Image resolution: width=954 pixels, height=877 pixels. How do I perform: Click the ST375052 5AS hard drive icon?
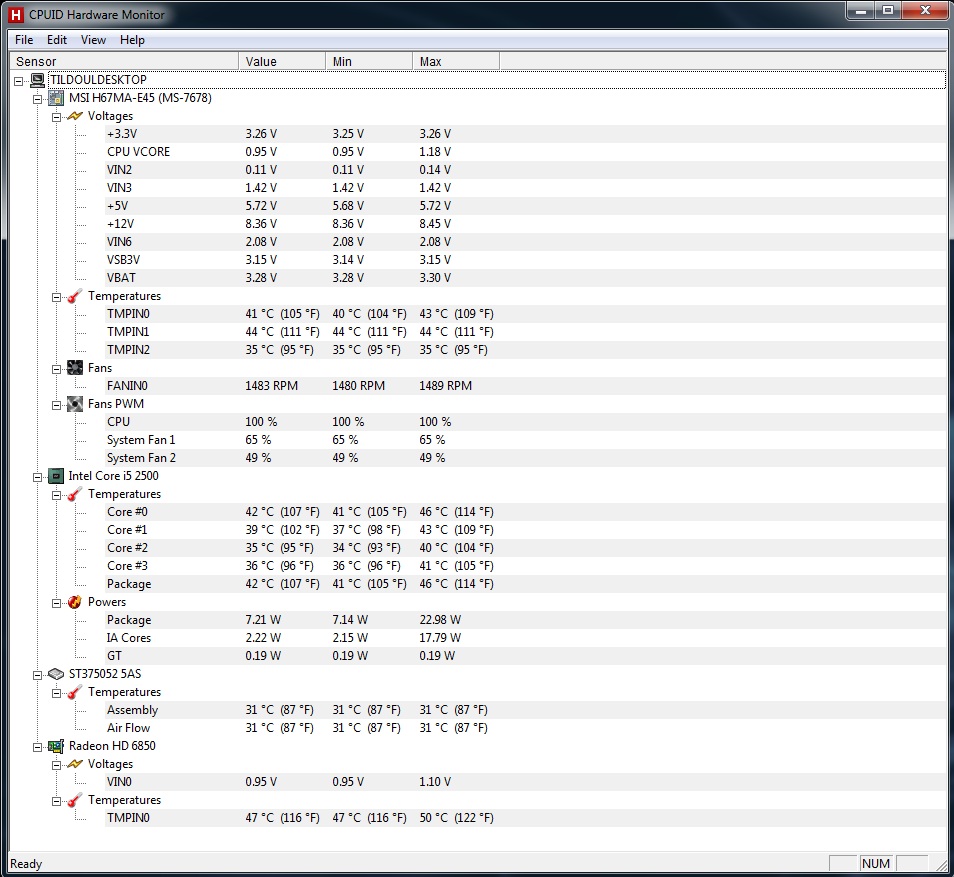(56, 674)
